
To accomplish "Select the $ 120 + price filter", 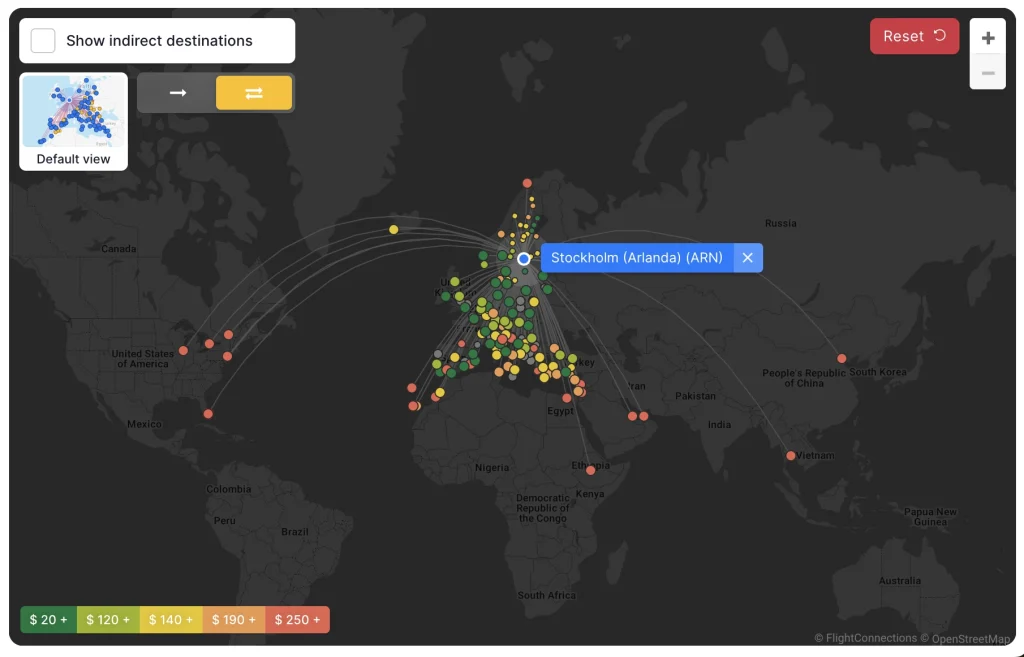I will click(x=108, y=619).
